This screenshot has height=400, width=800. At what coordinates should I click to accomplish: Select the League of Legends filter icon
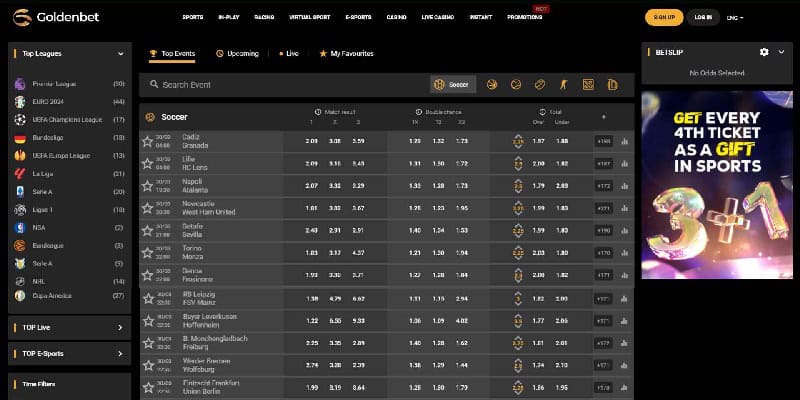tap(612, 85)
